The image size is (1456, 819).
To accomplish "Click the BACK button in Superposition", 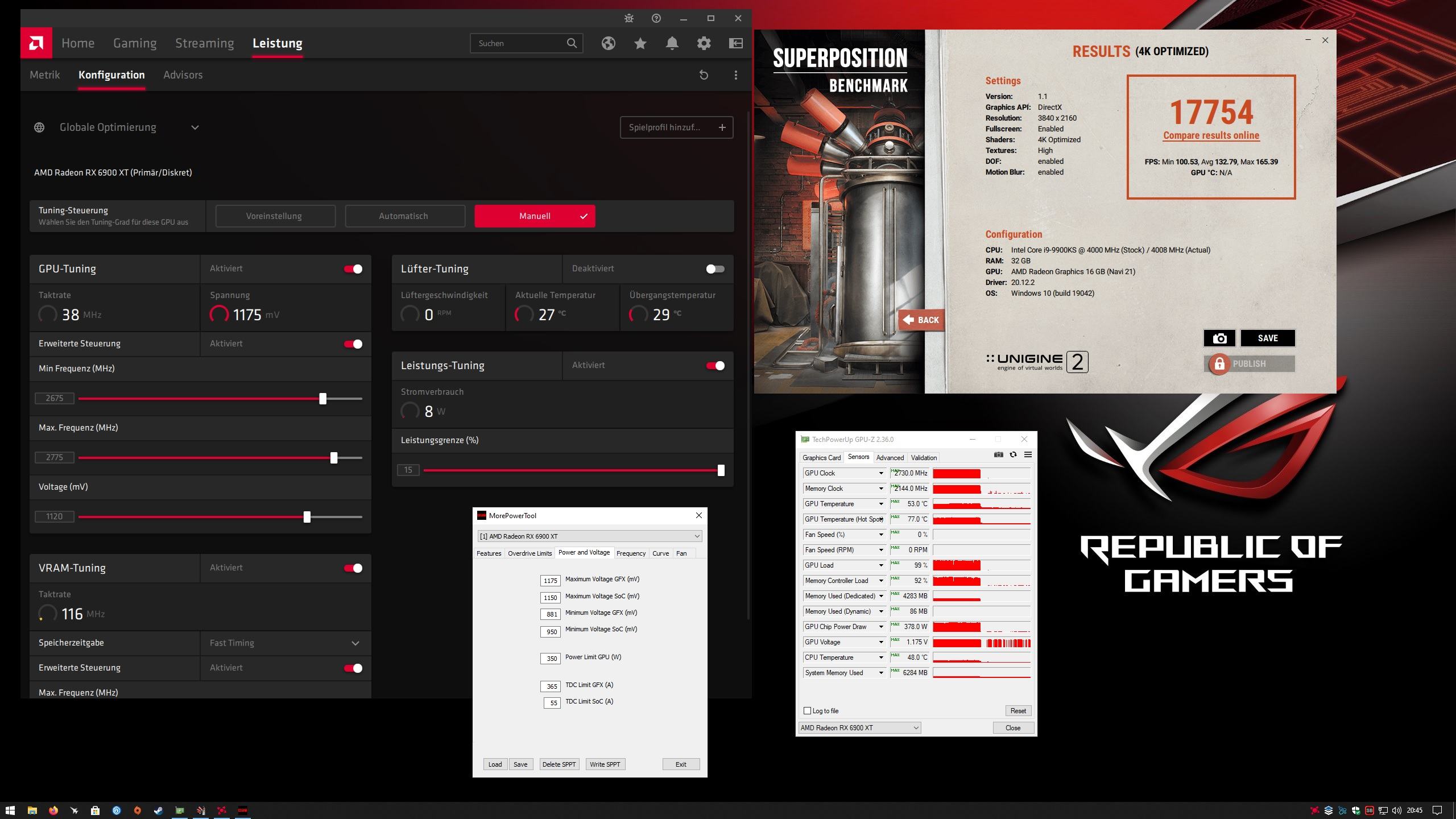I will pyautogui.click(x=921, y=320).
